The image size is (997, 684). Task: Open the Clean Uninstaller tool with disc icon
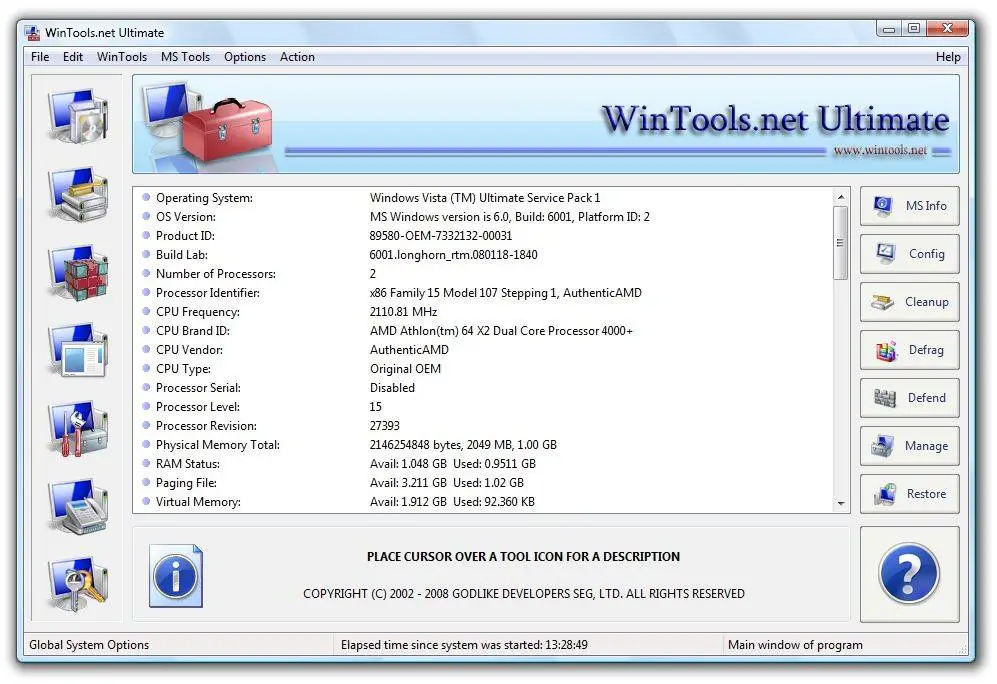[78, 116]
